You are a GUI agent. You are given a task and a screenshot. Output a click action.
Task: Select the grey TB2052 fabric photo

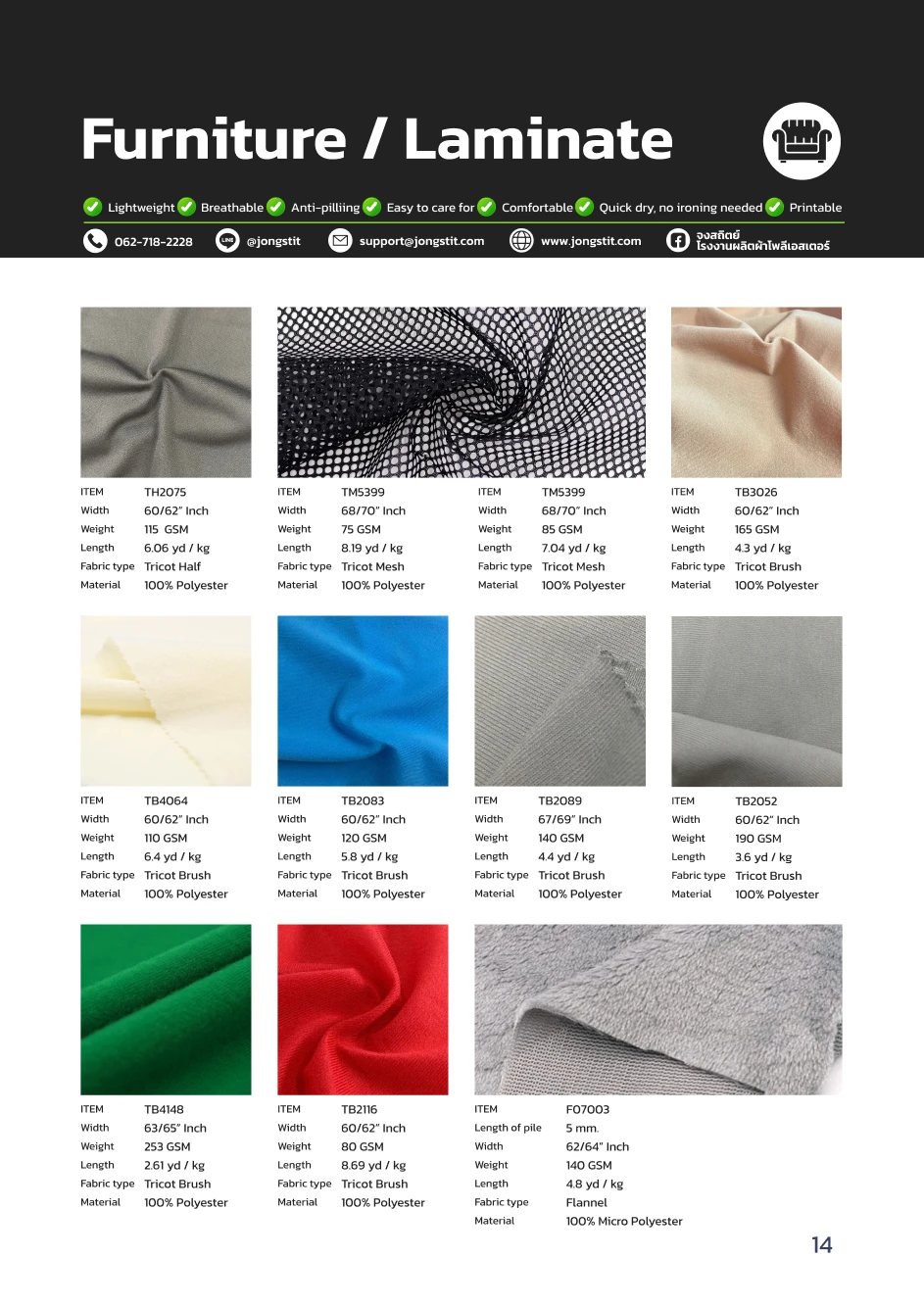pos(756,701)
